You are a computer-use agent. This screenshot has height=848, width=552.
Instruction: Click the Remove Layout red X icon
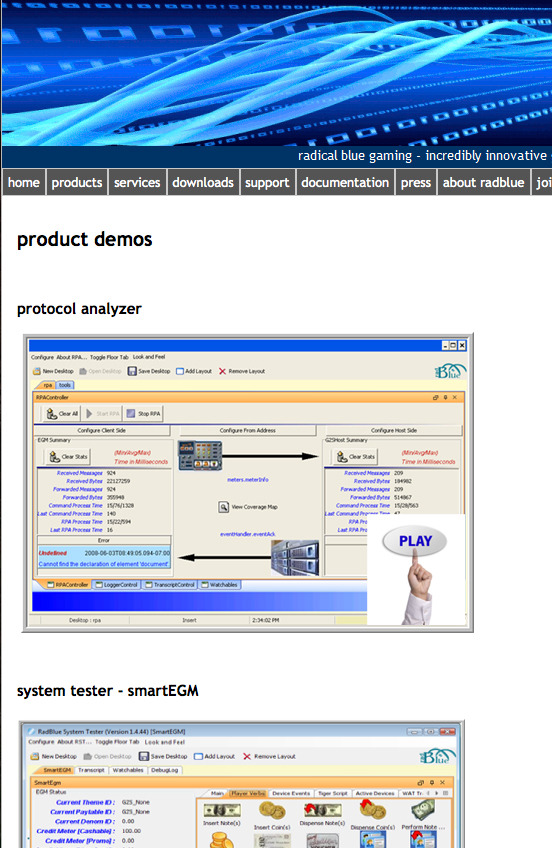222,371
